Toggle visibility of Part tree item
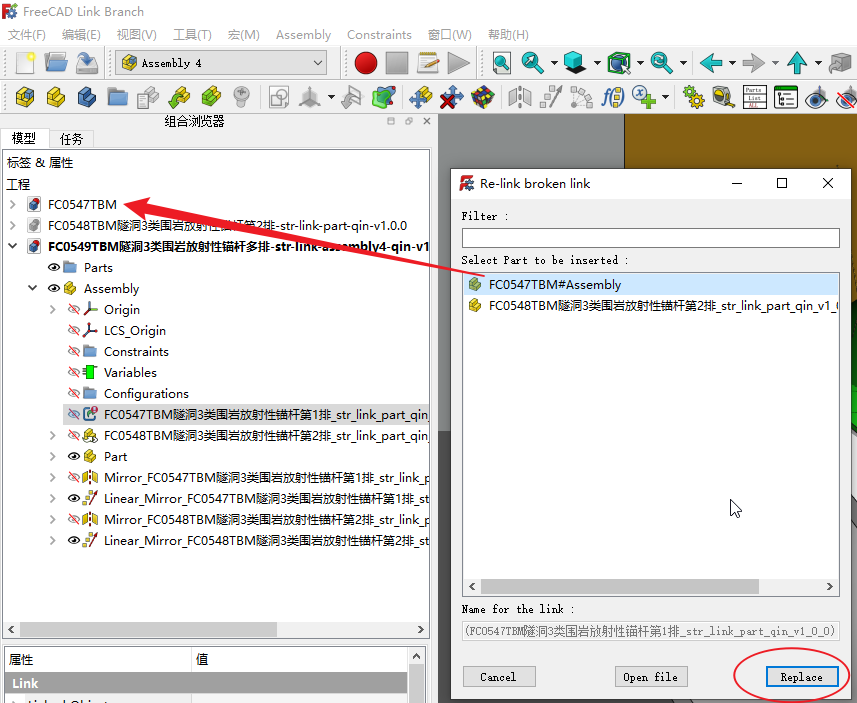Screen dimensions: 857x703 [73, 456]
